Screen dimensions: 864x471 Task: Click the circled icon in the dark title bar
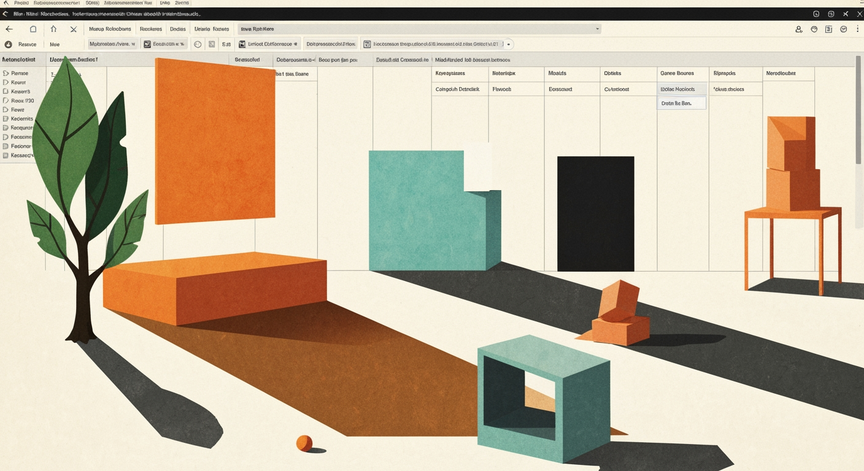(x=816, y=14)
